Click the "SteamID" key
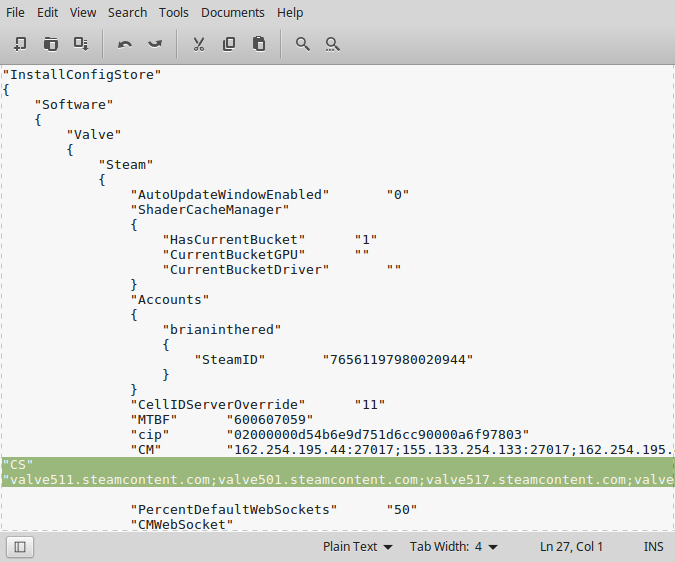The width and height of the screenshot is (675, 562). click(230, 360)
